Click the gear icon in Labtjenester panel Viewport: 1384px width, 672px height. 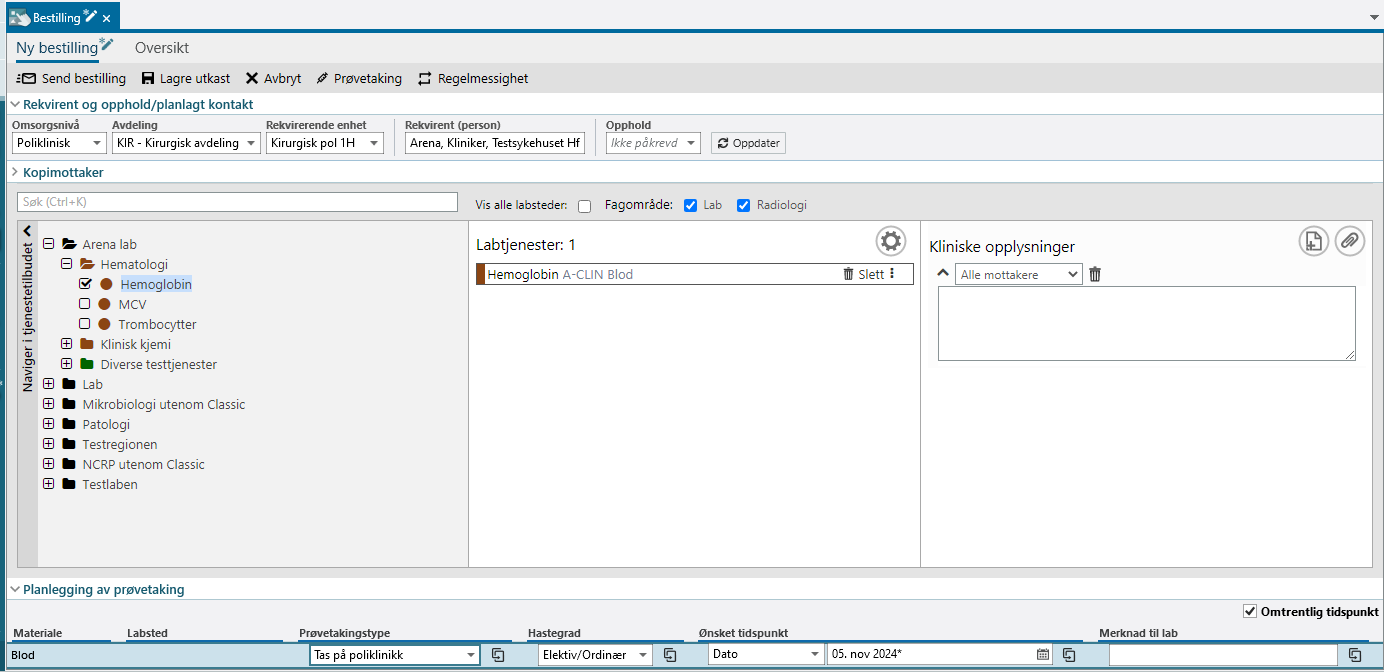click(x=890, y=241)
